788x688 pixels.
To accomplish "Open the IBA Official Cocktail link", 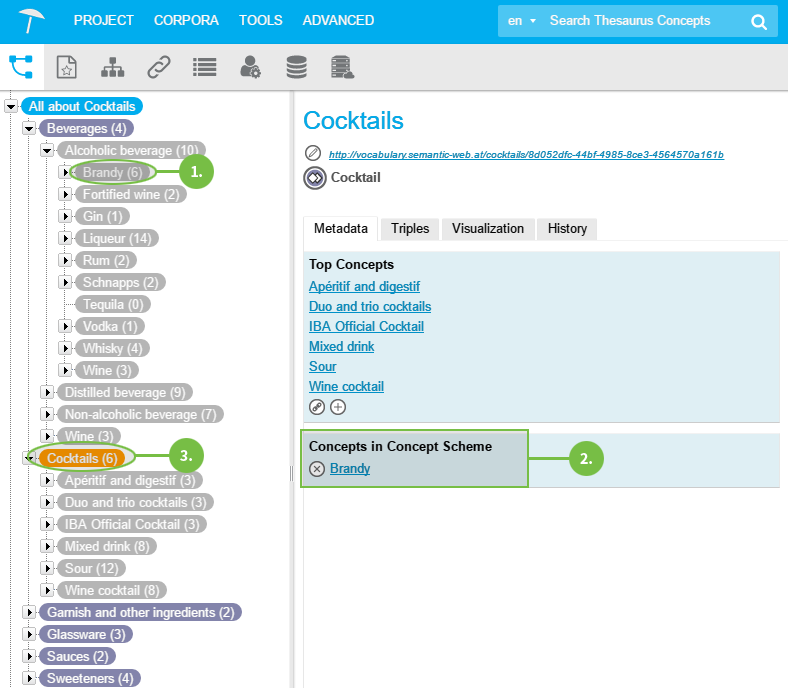I will pos(366,326).
